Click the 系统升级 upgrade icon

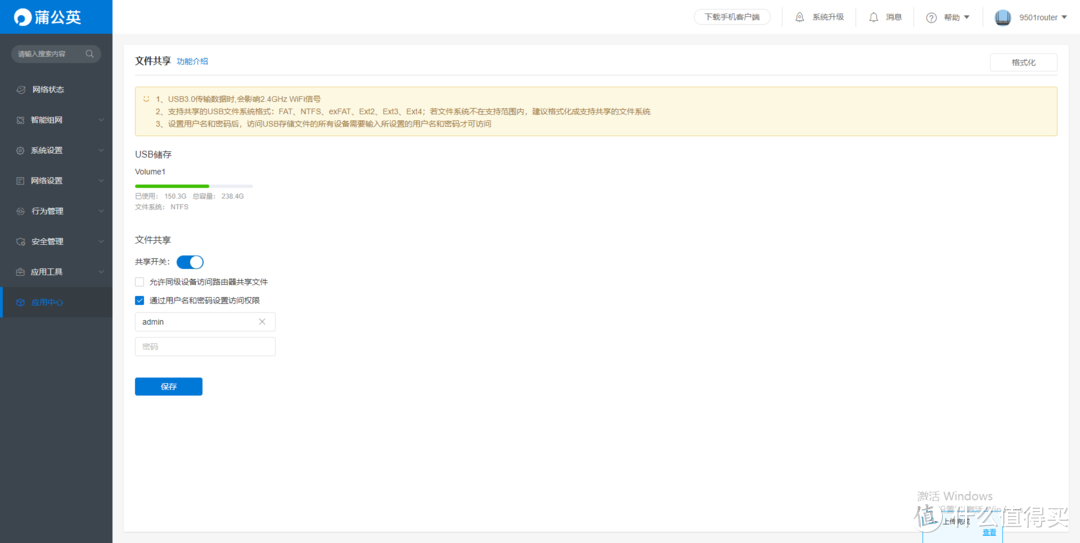pos(800,17)
